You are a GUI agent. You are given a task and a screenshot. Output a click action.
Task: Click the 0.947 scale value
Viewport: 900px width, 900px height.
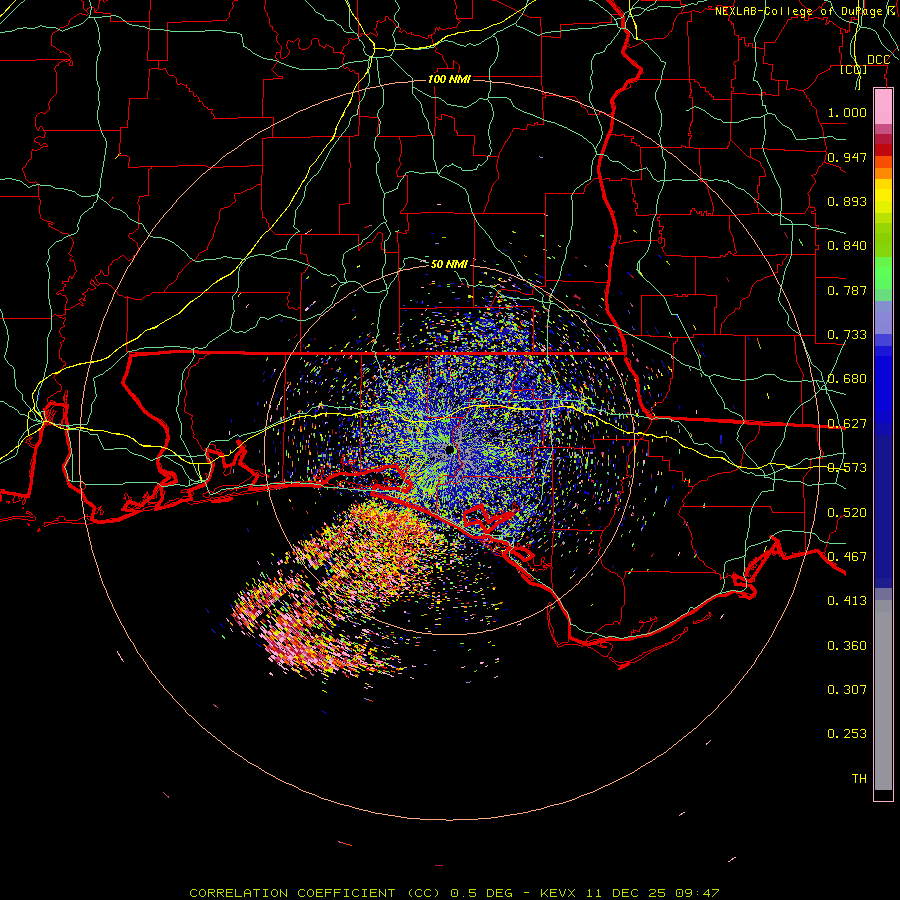pyautogui.click(x=847, y=157)
